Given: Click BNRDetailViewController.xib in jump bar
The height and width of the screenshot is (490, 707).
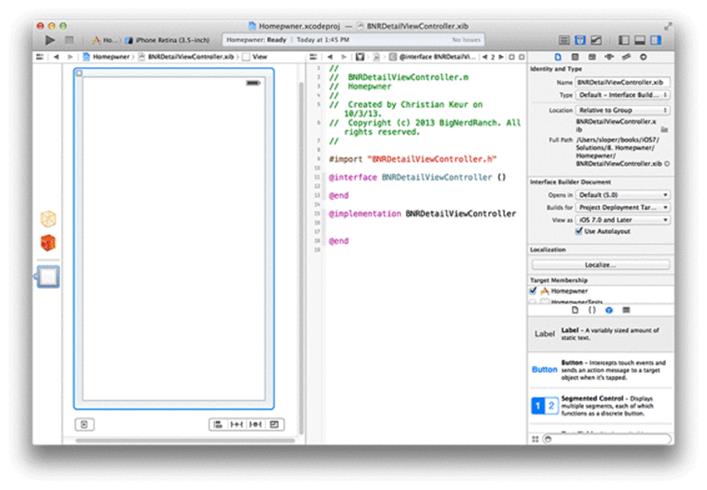Looking at the screenshot, I should [x=186, y=57].
